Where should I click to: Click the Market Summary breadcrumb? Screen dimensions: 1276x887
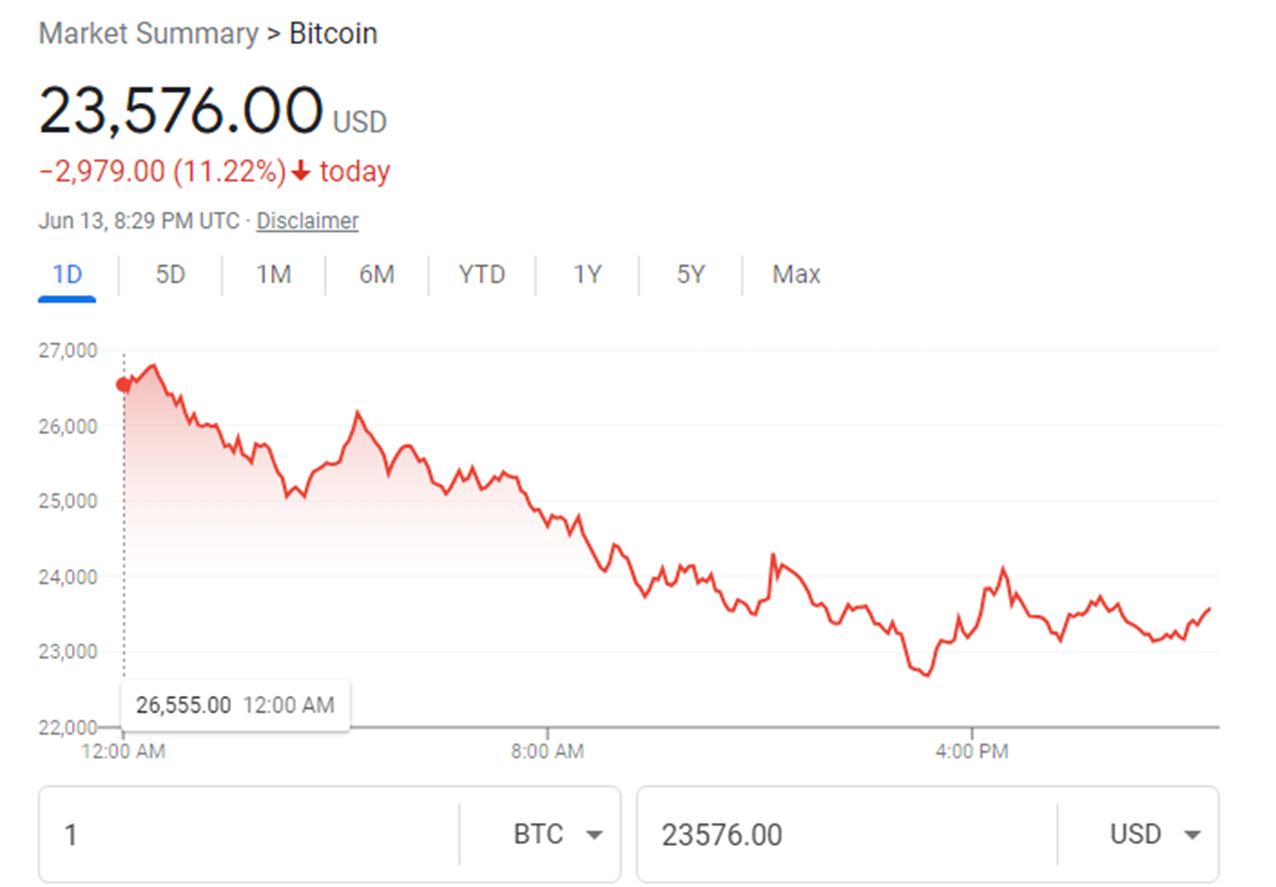pos(148,34)
